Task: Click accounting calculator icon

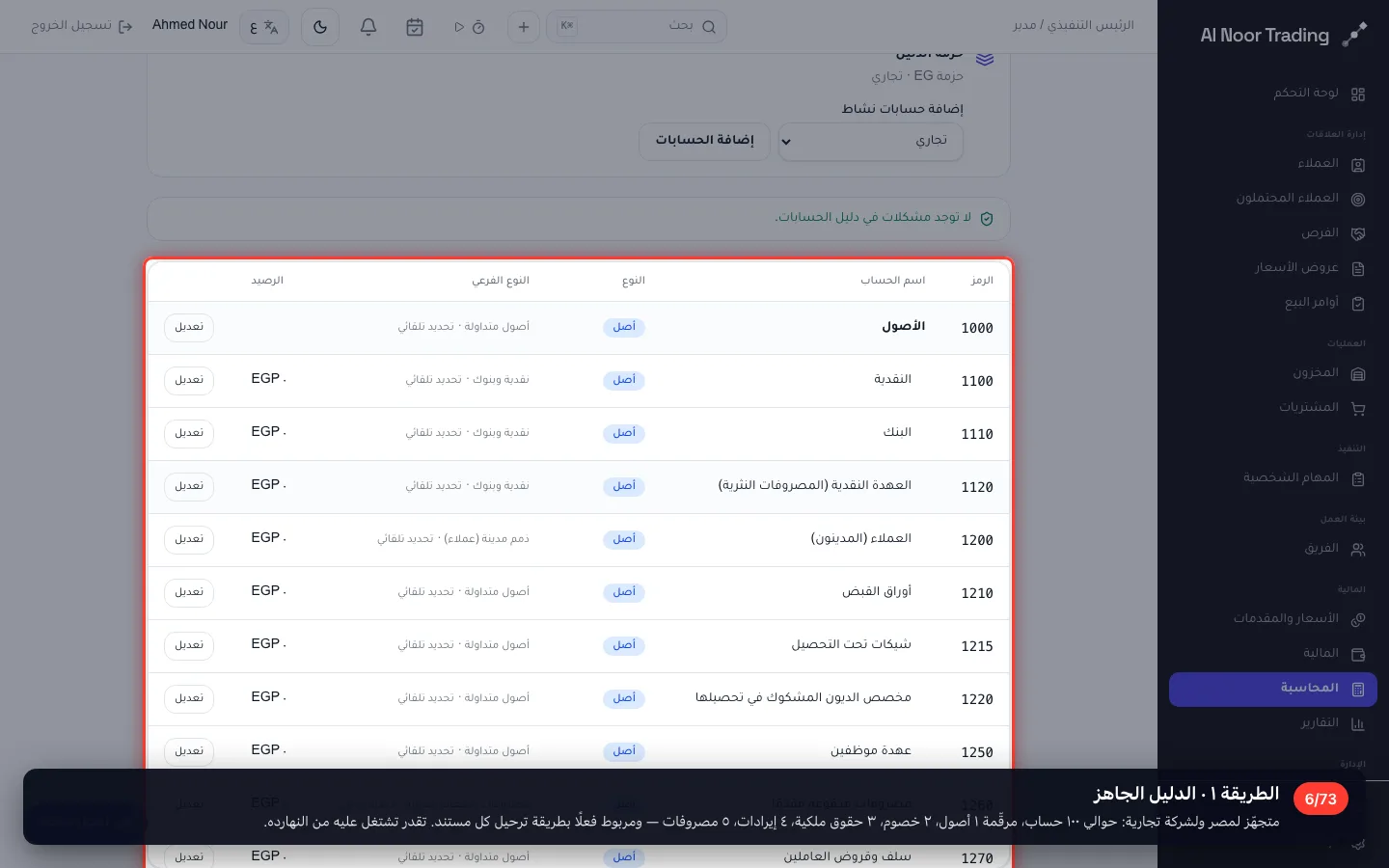Action: [1358, 690]
